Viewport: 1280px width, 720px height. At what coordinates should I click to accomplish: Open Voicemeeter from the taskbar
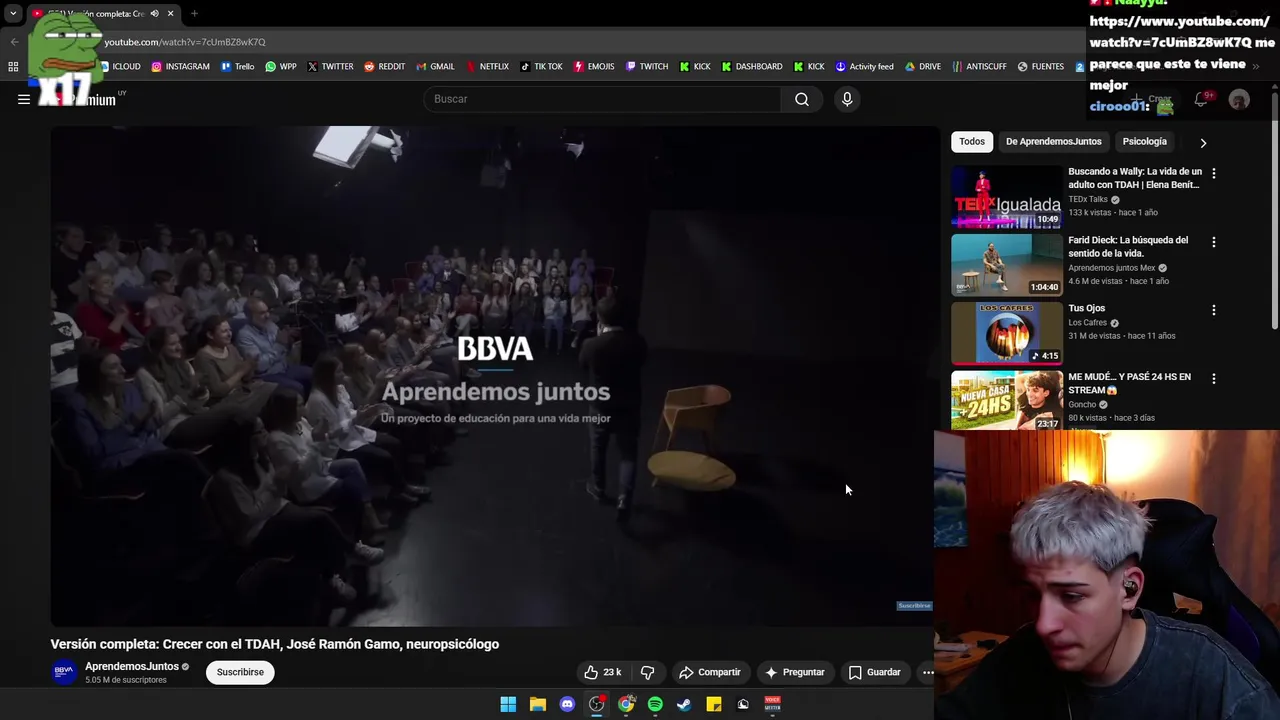point(772,704)
